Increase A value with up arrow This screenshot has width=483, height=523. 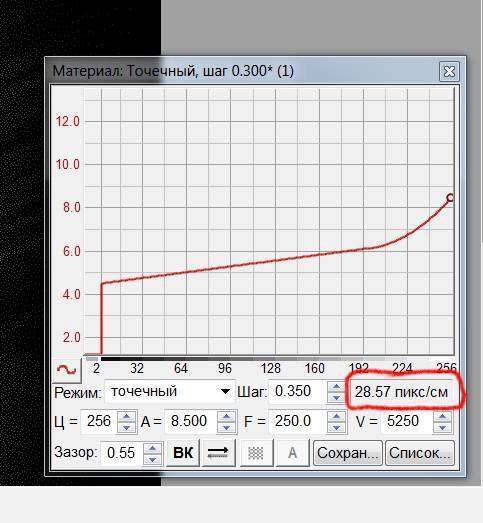226,417
